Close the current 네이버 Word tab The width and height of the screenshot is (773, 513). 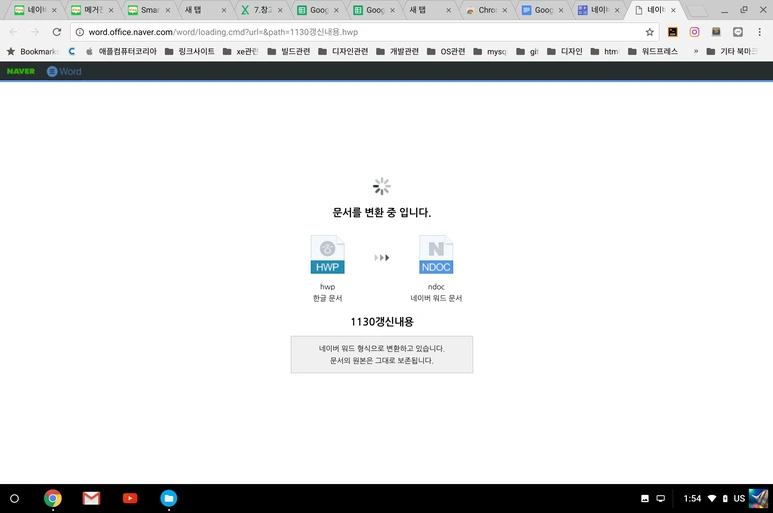[673, 10]
